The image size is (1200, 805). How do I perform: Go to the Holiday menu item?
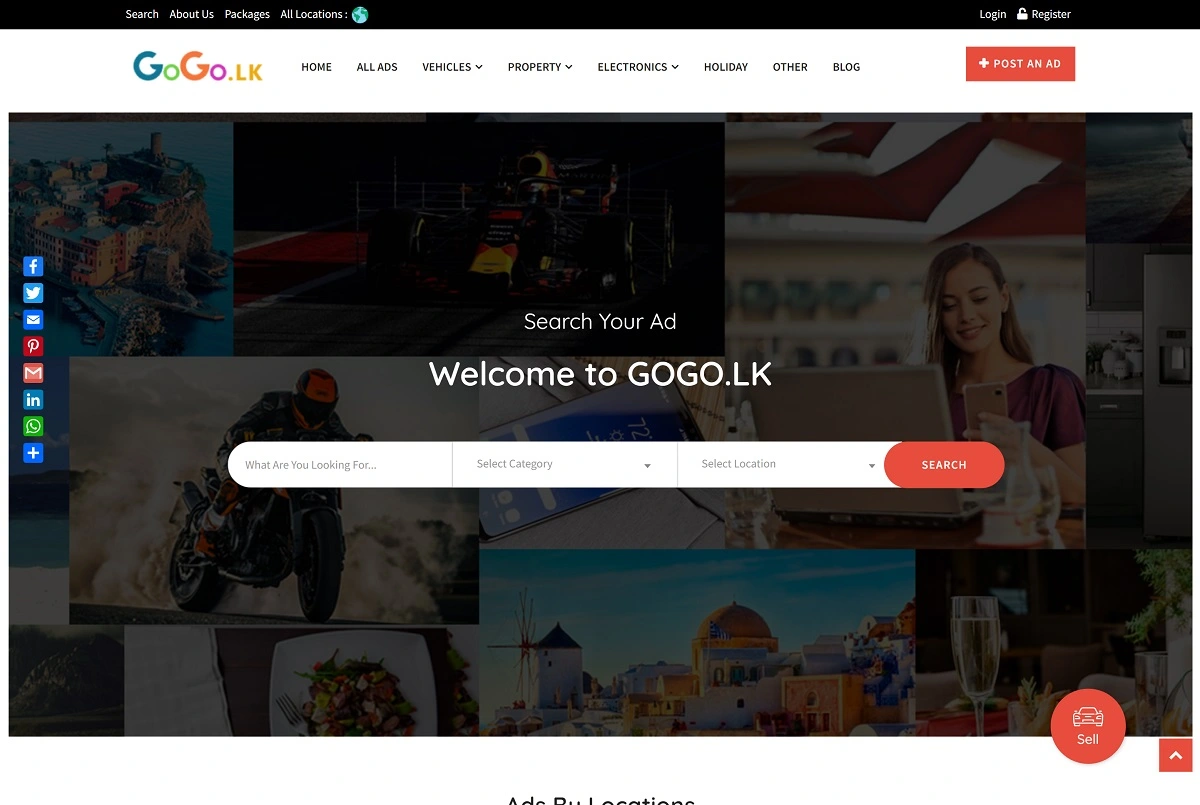[726, 67]
